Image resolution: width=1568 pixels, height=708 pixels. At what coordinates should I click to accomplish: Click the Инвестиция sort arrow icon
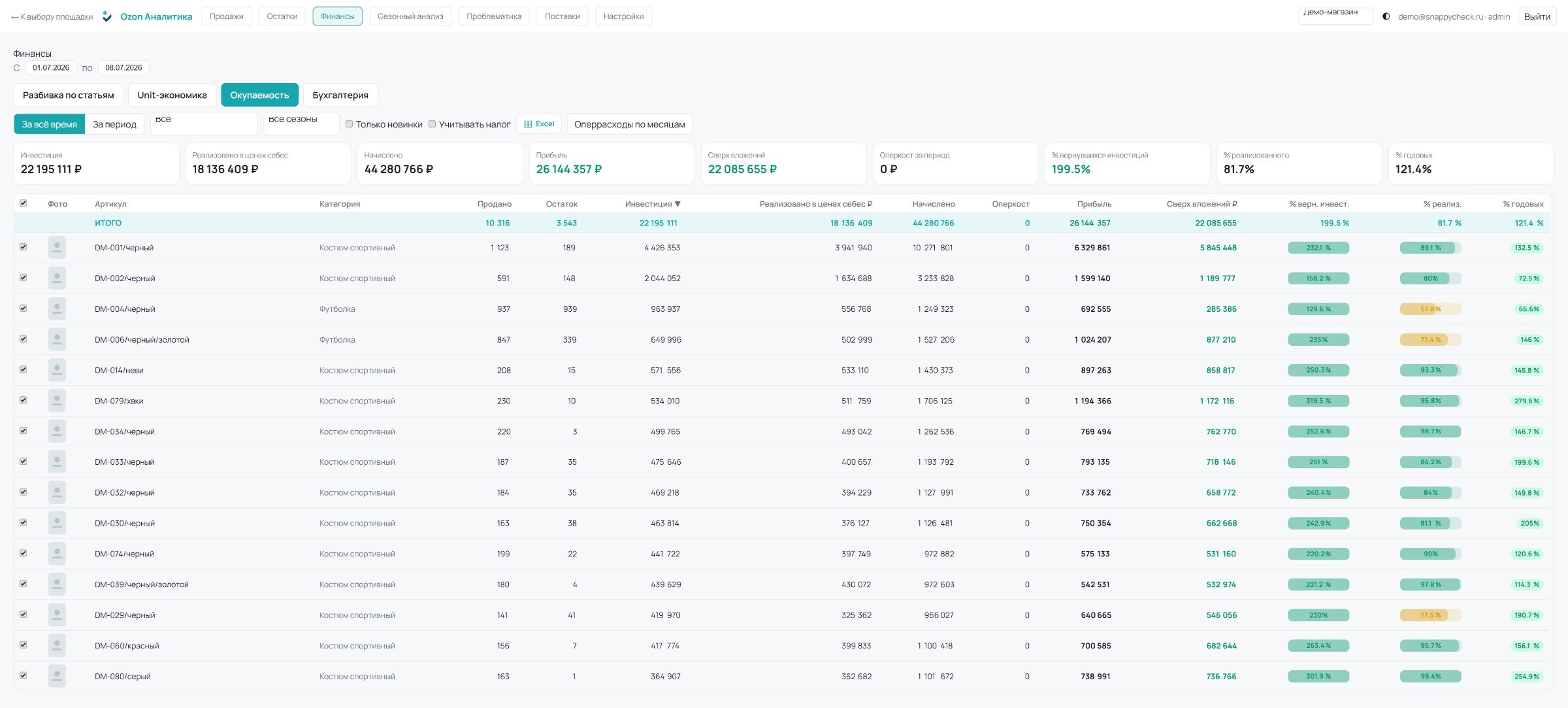pyautogui.click(x=678, y=204)
